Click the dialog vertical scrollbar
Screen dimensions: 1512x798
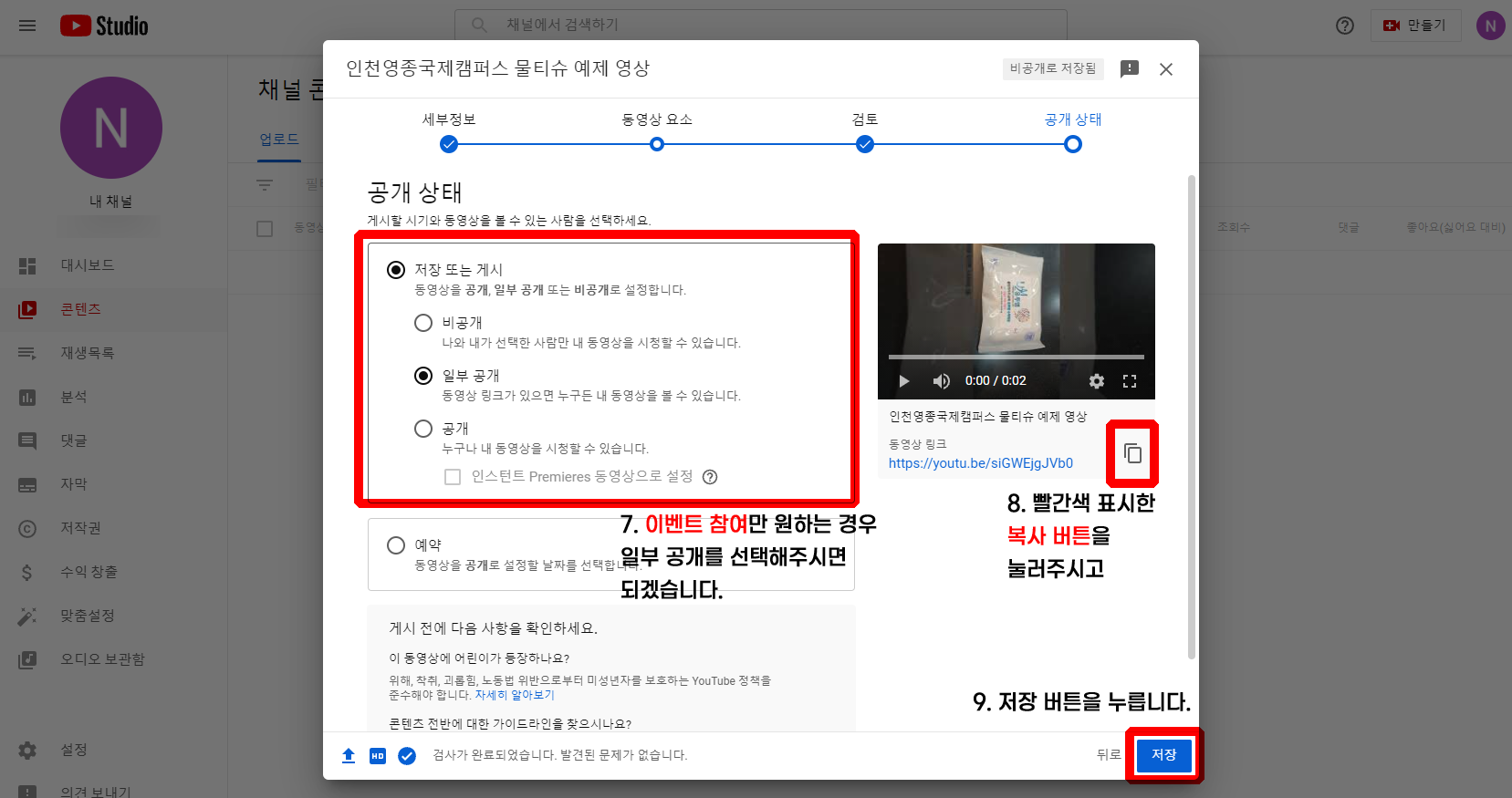pyautogui.click(x=1191, y=415)
